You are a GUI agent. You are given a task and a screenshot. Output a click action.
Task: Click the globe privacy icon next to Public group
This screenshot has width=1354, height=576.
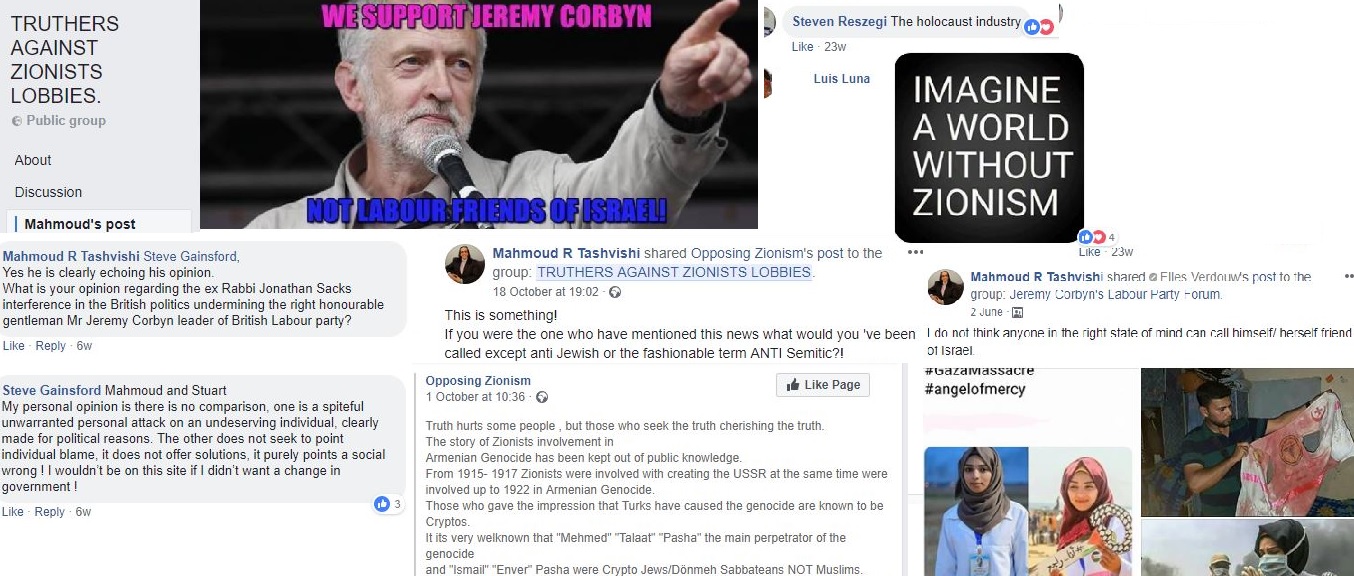point(16,121)
